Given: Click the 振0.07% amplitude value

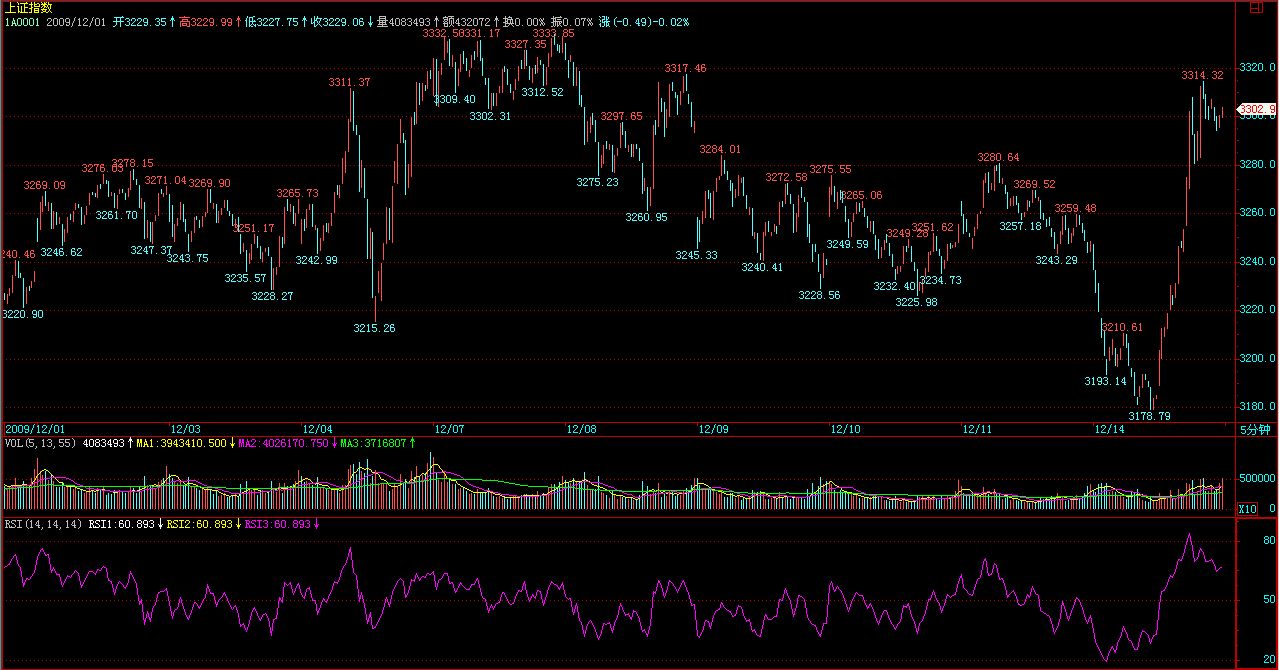Looking at the screenshot, I should 572,21.
